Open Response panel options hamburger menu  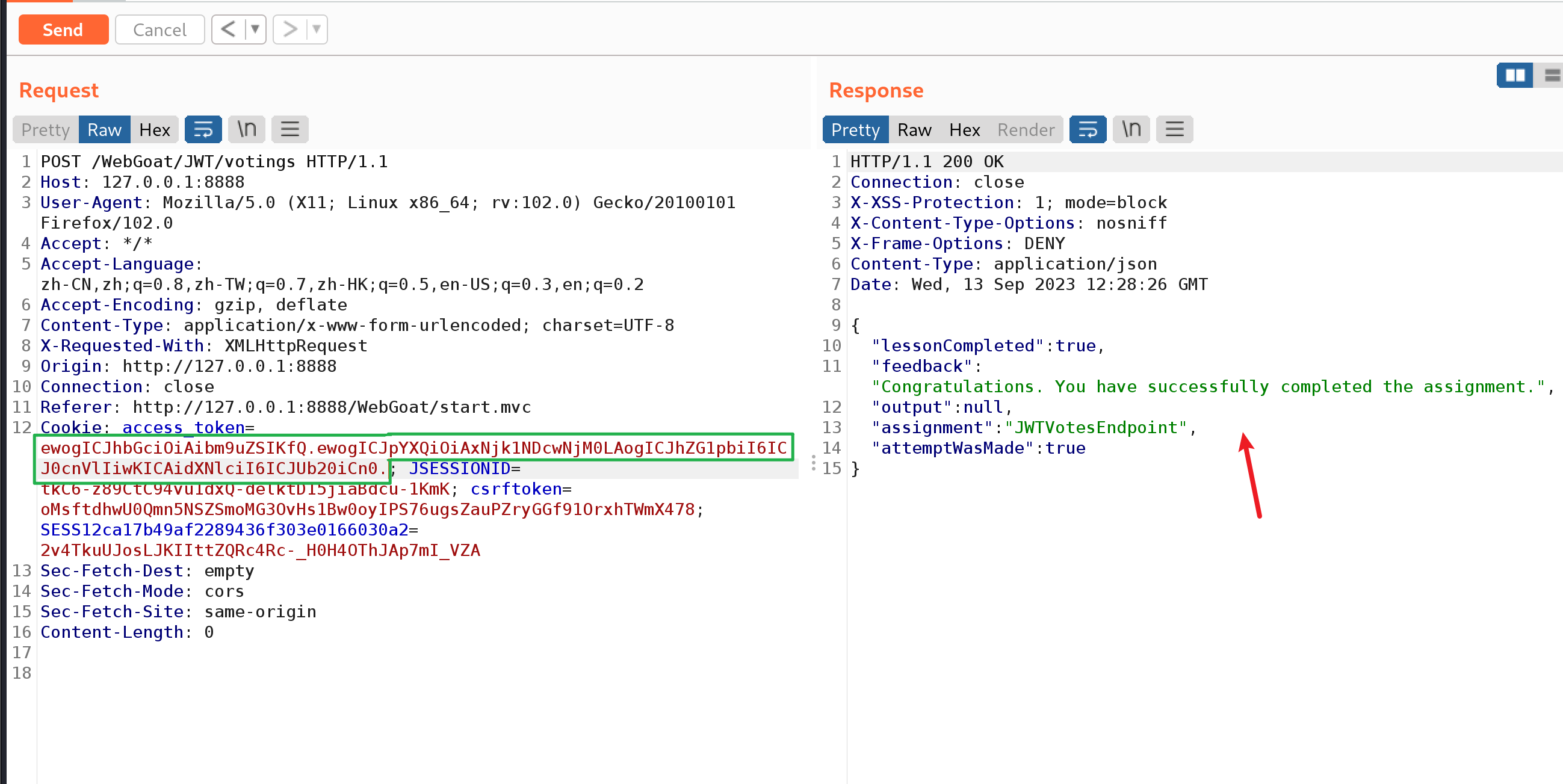[1175, 129]
